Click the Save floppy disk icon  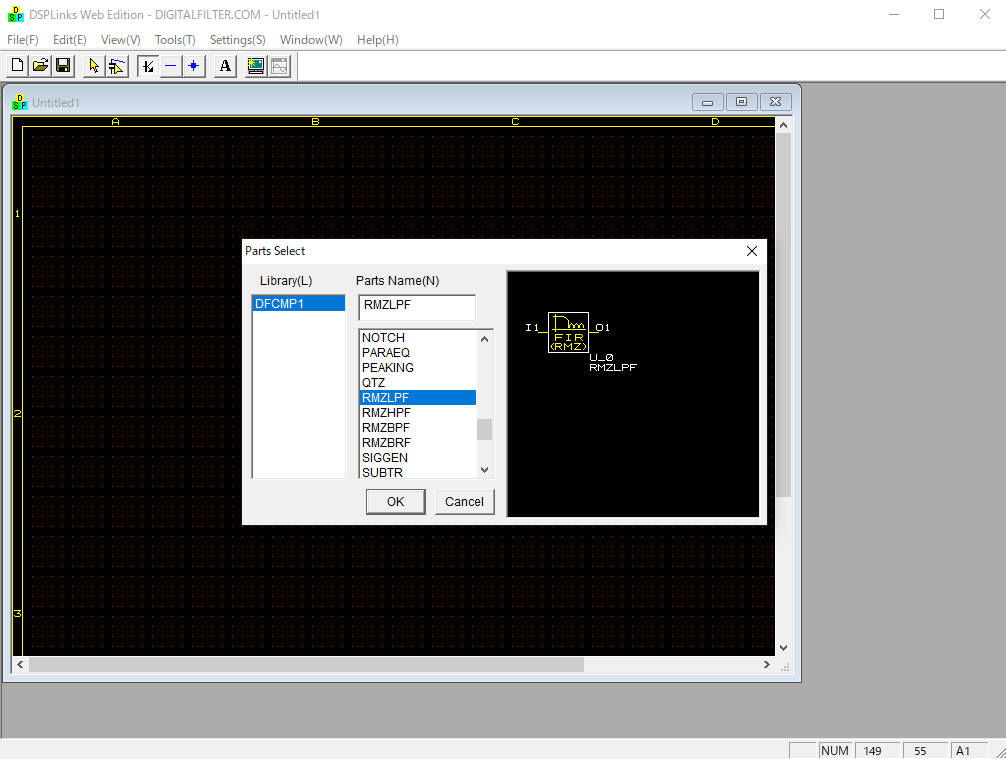[62, 66]
